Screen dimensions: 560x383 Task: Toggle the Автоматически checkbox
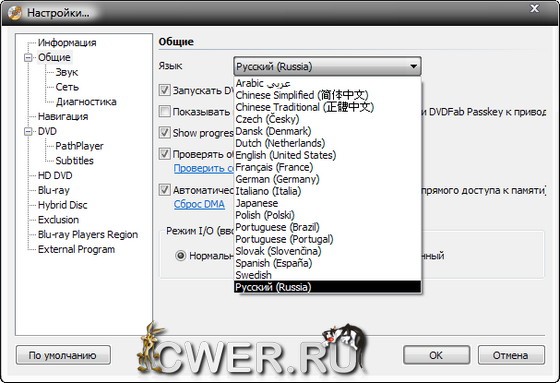[164, 190]
